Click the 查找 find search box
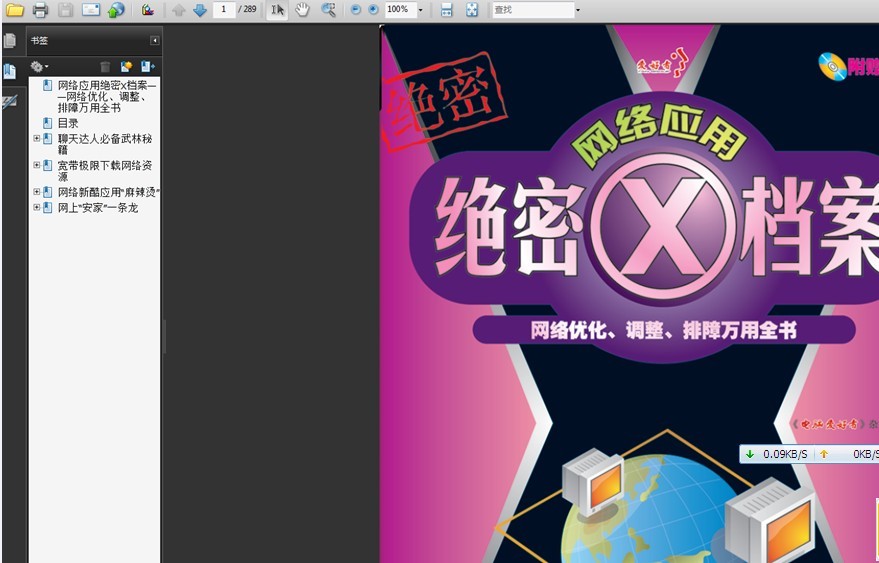The image size is (879, 563). (x=533, y=10)
